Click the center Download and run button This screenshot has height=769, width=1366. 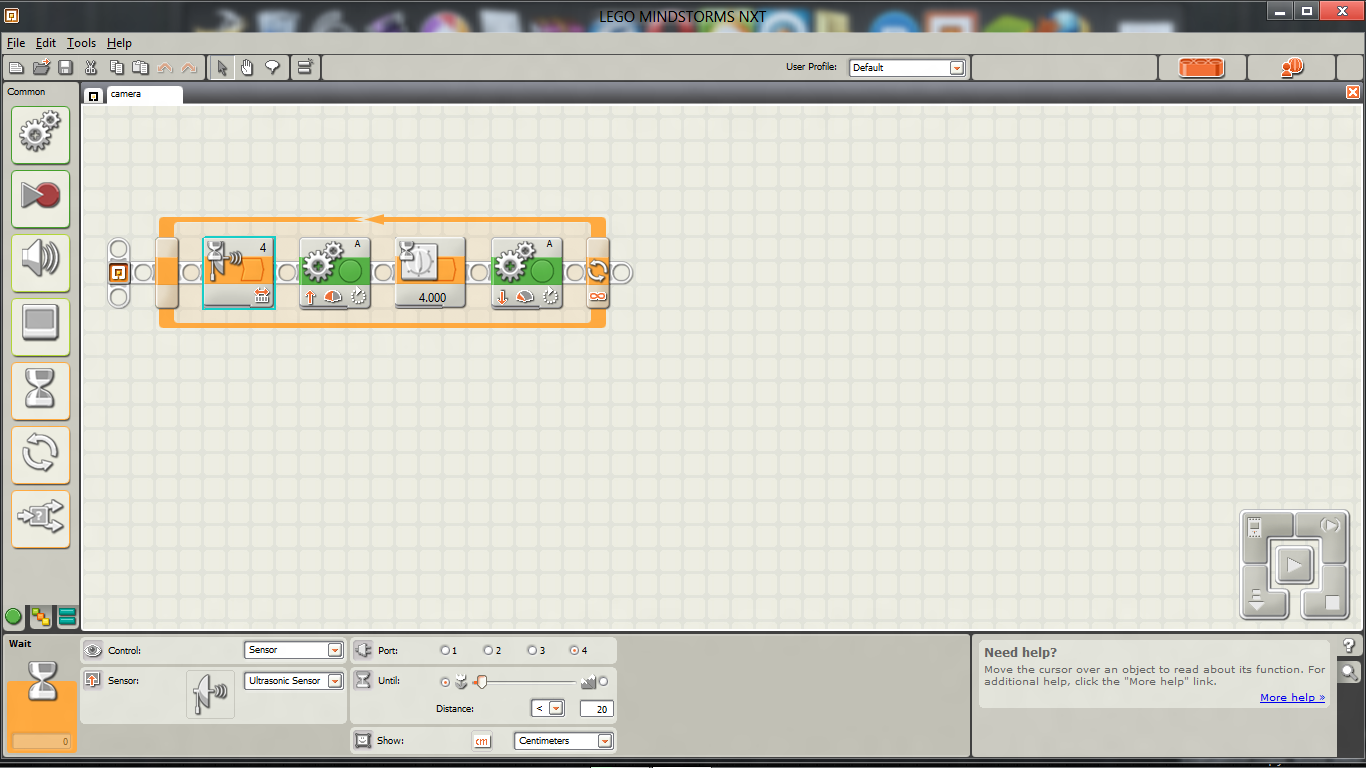[1294, 565]
